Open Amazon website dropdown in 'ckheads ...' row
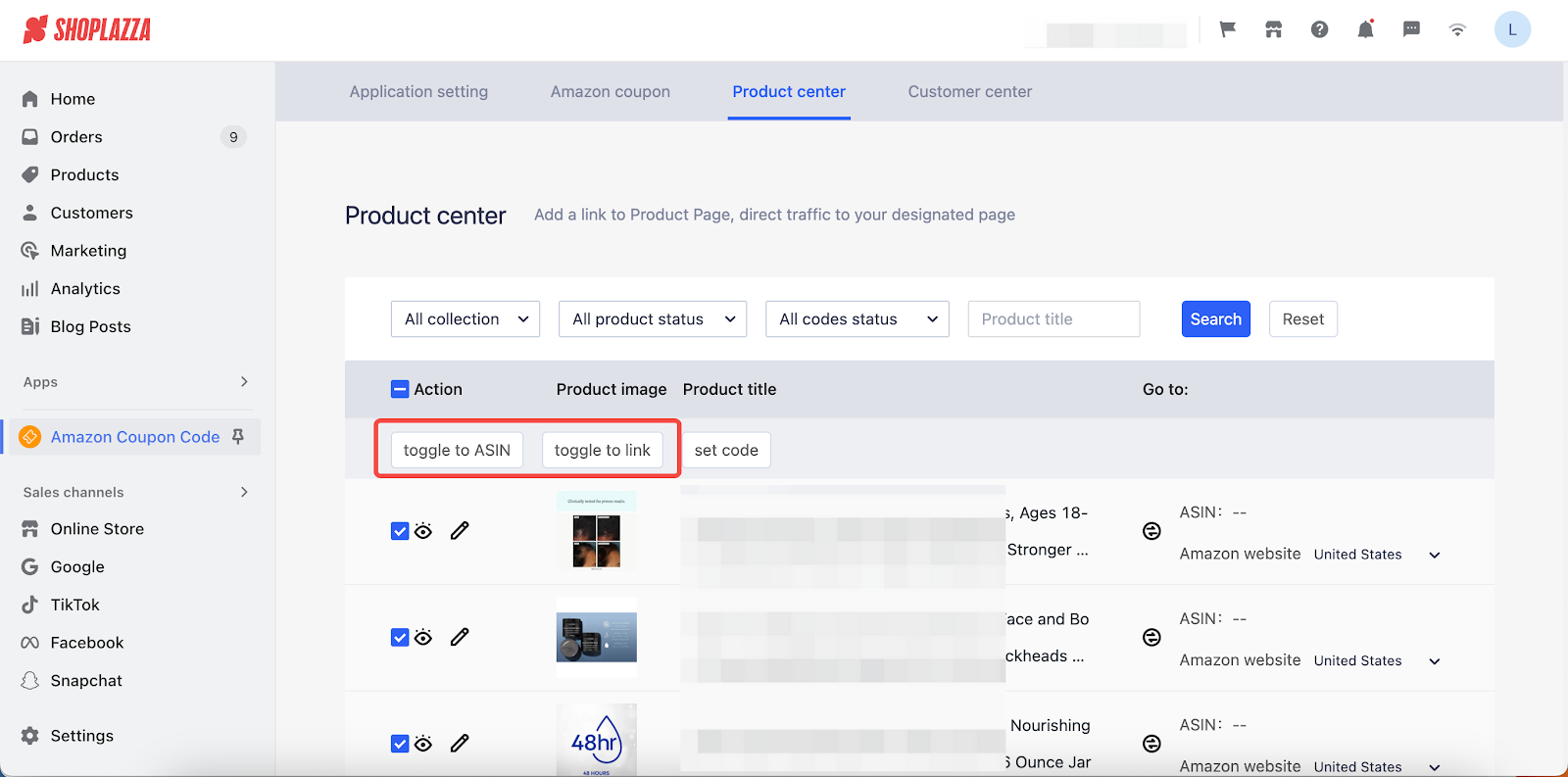 (x=1377, y=661)
